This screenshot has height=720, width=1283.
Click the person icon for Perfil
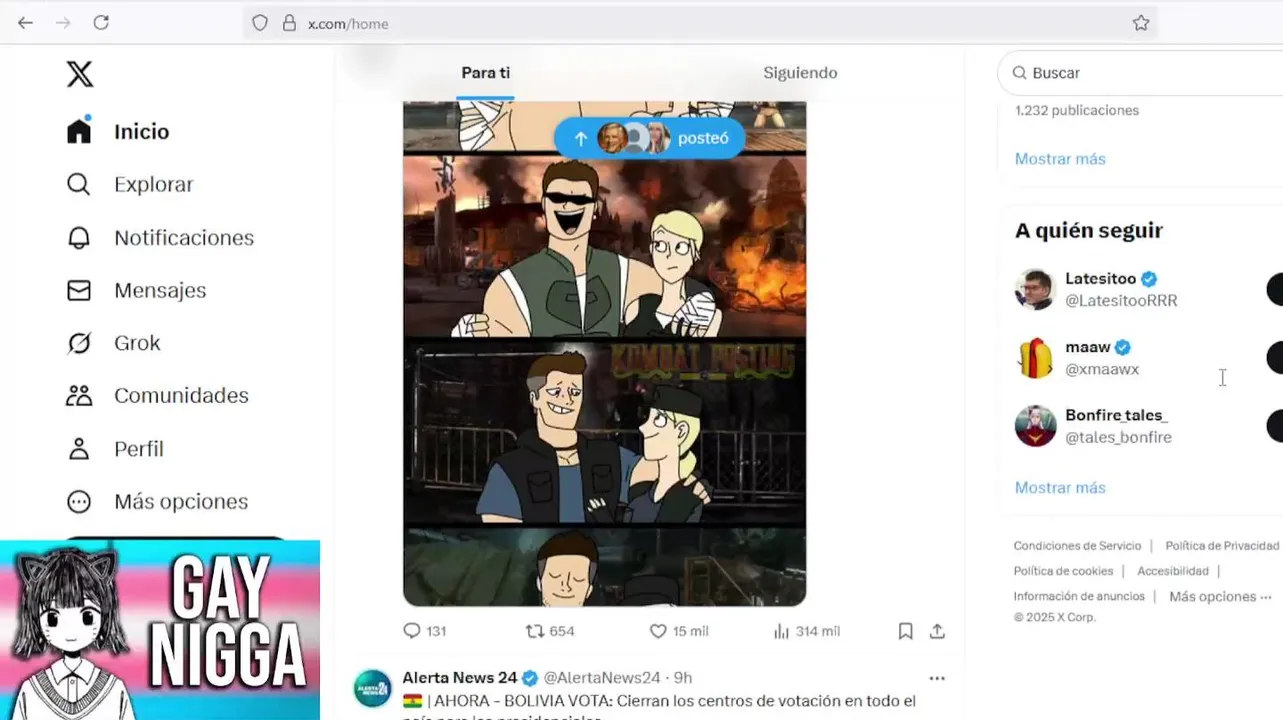point(79,449)
